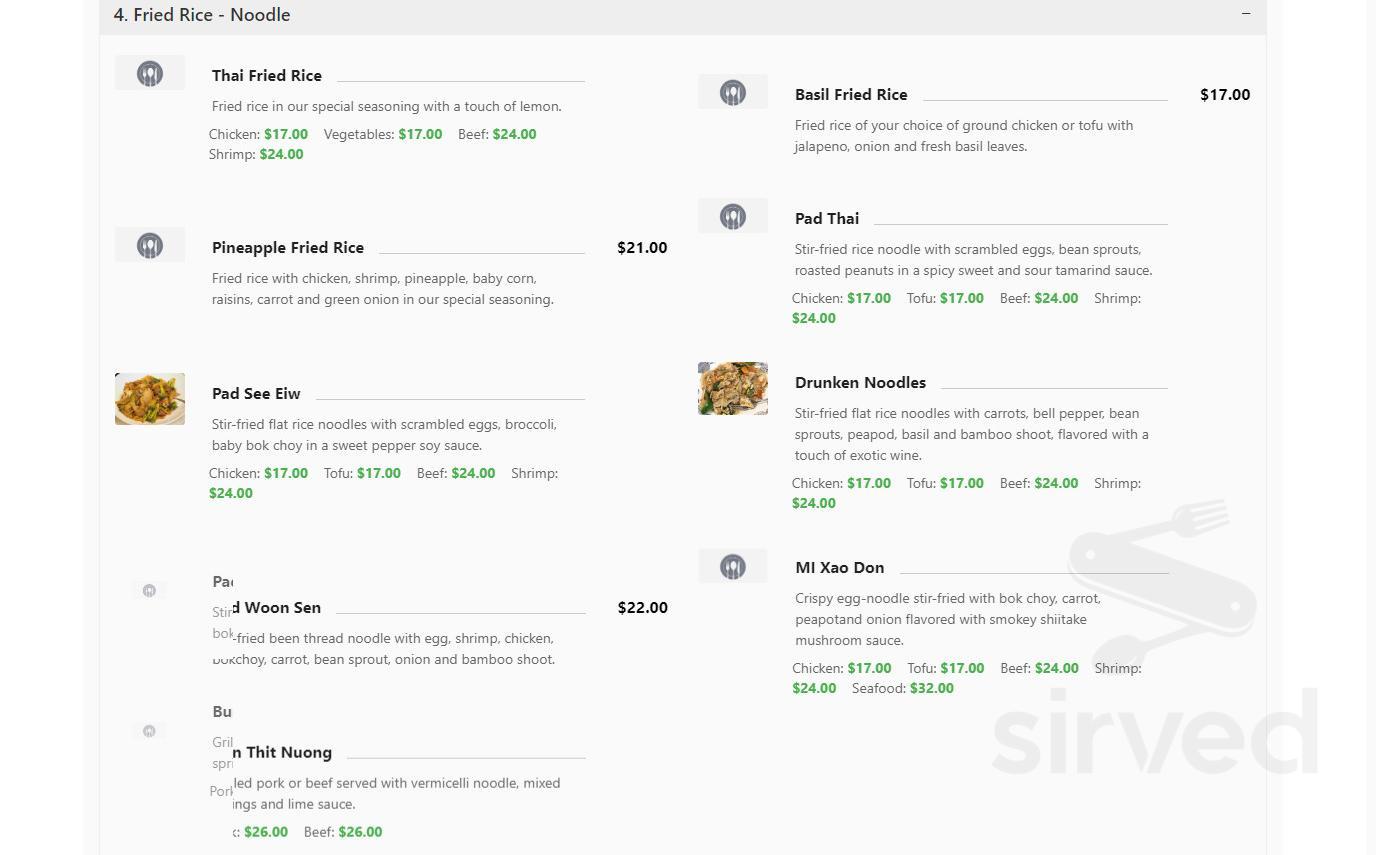The width and height of the screenshot is (1376, 855).
Task: Select Tofu $17.00 under Pad Thai
Action: pos(961,298)
